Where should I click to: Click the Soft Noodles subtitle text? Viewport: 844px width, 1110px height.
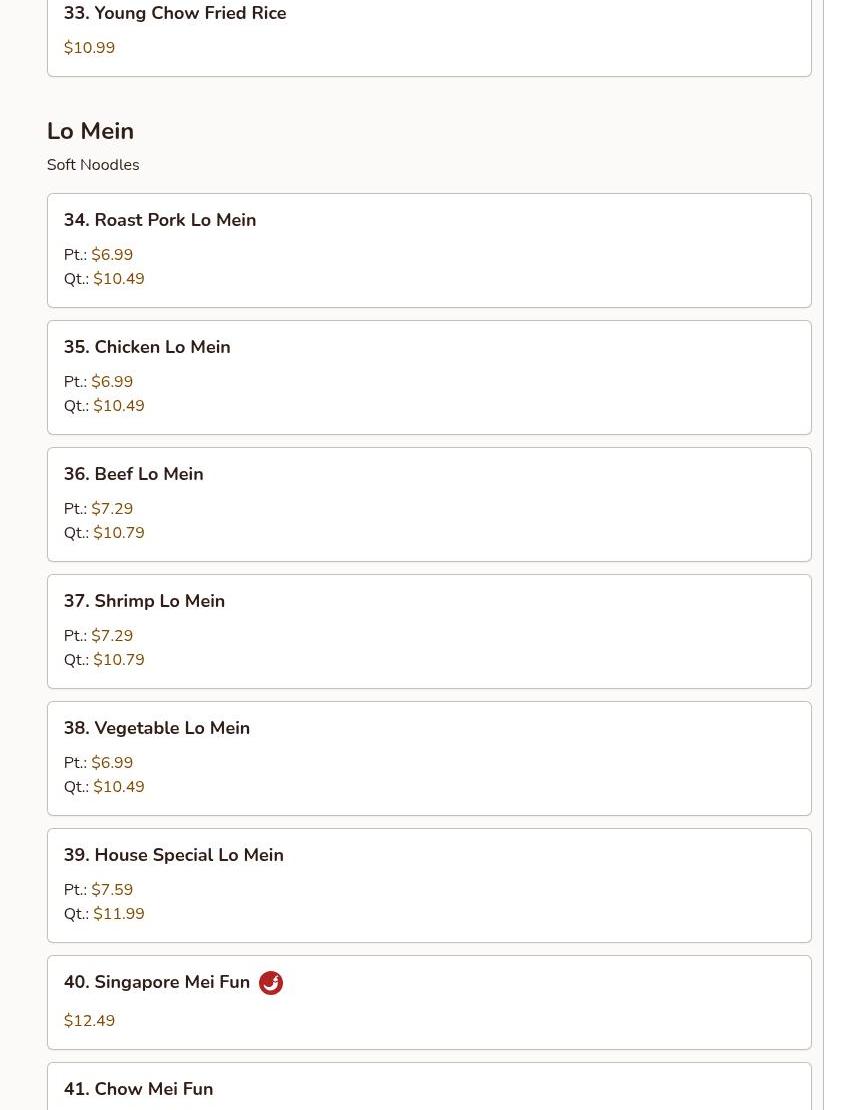[x=93, y=165]
